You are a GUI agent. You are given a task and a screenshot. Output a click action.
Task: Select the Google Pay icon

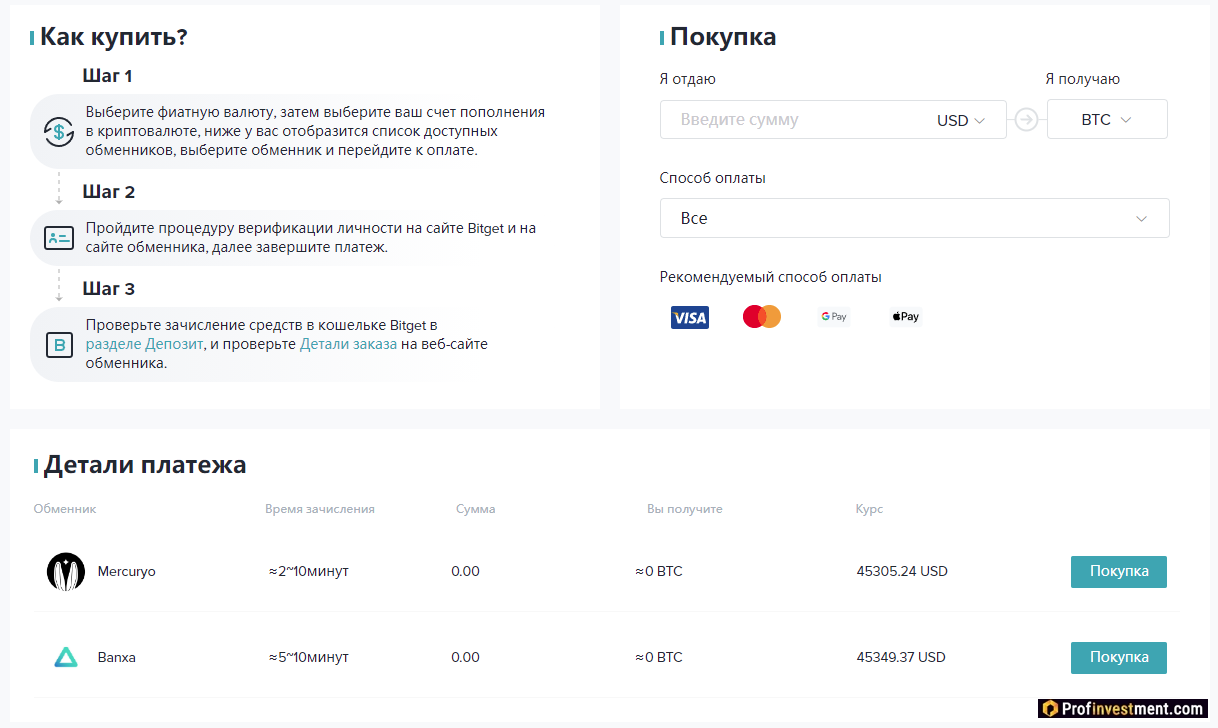tap(833, 317)
